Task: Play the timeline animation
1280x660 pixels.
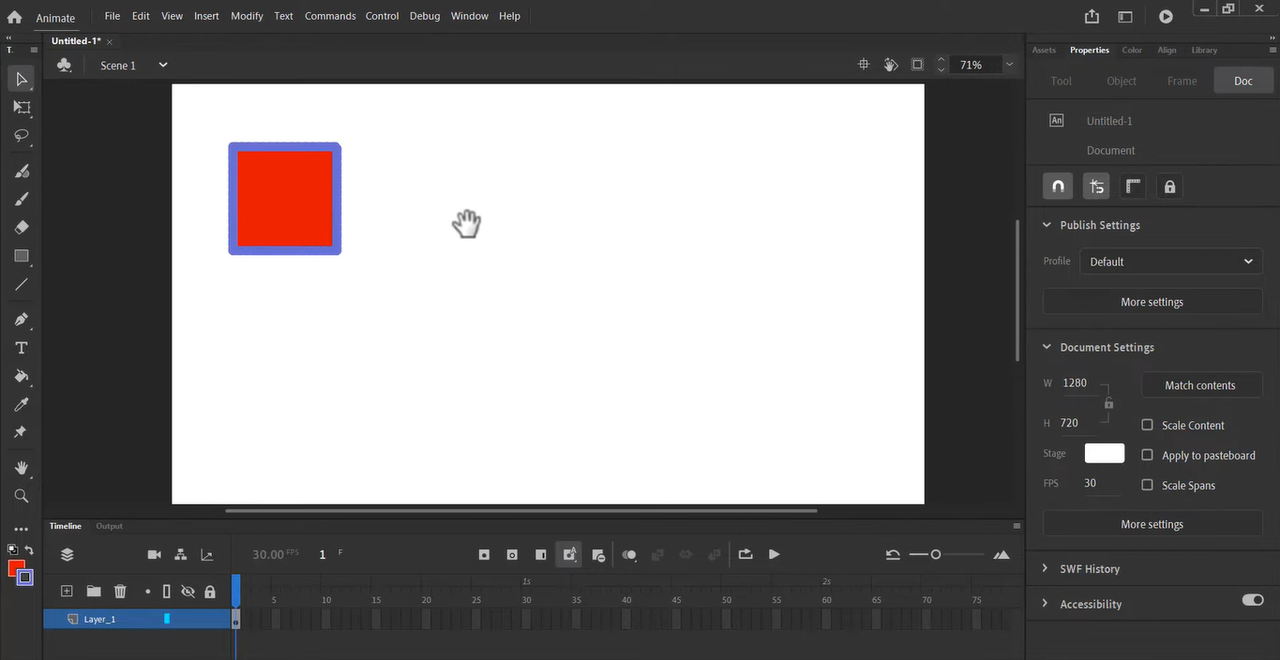Action: (x=774, y=555)
